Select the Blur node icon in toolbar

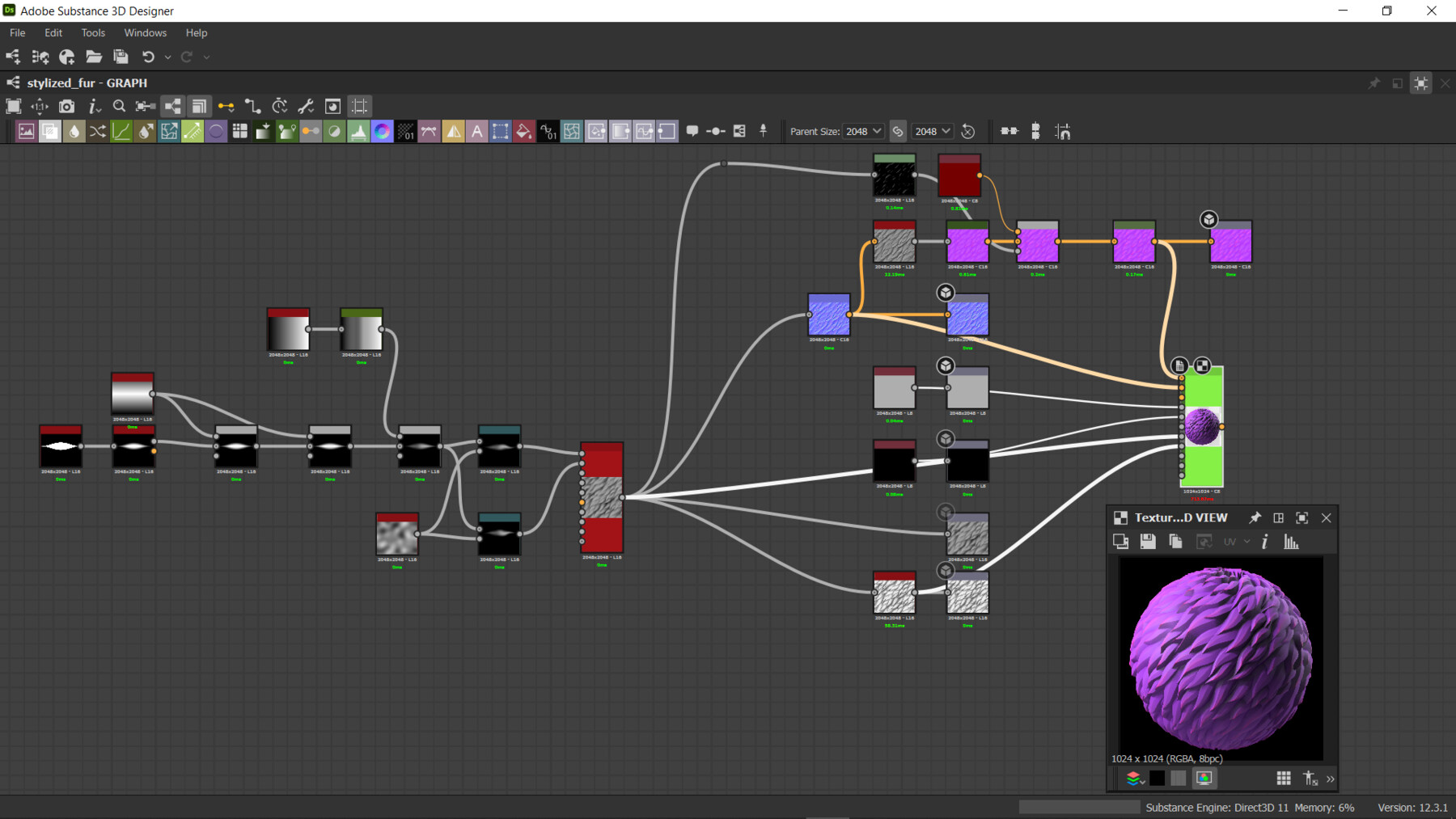click(x=74, y=131)
